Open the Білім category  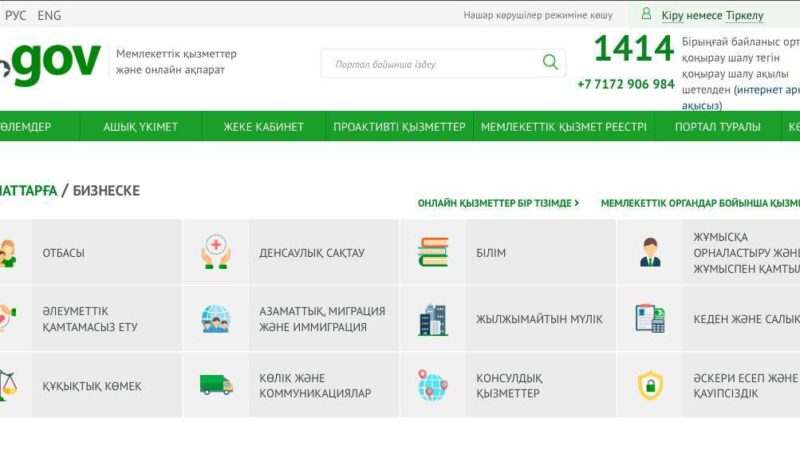(x=508, y=252)
